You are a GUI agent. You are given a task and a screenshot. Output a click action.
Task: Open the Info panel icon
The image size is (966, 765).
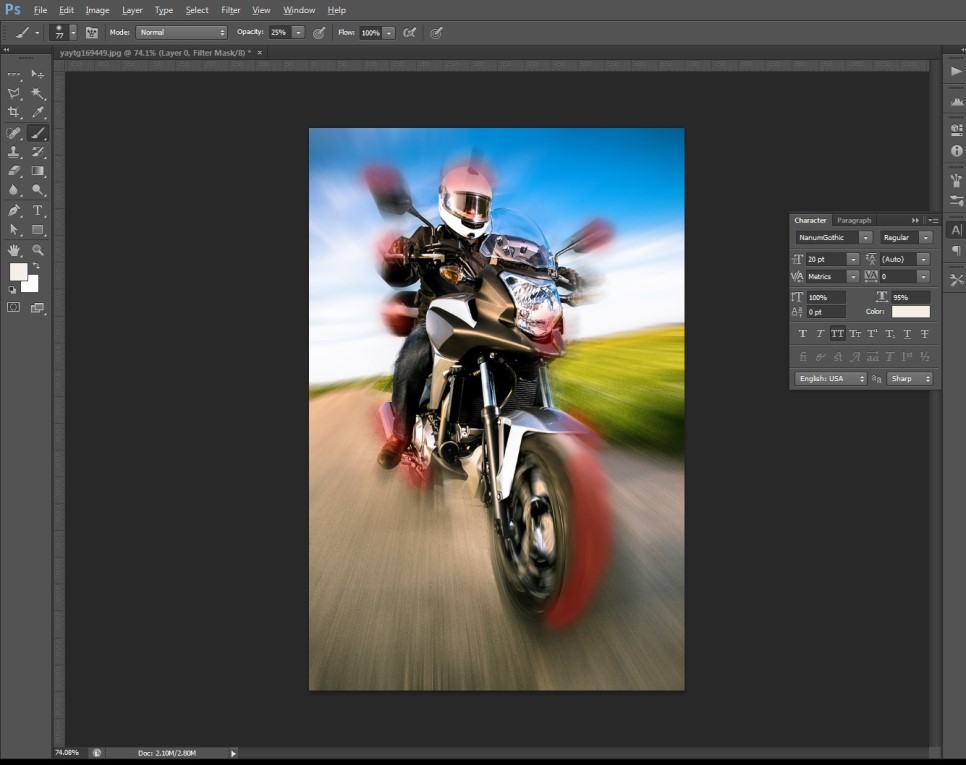coord(956,151)
